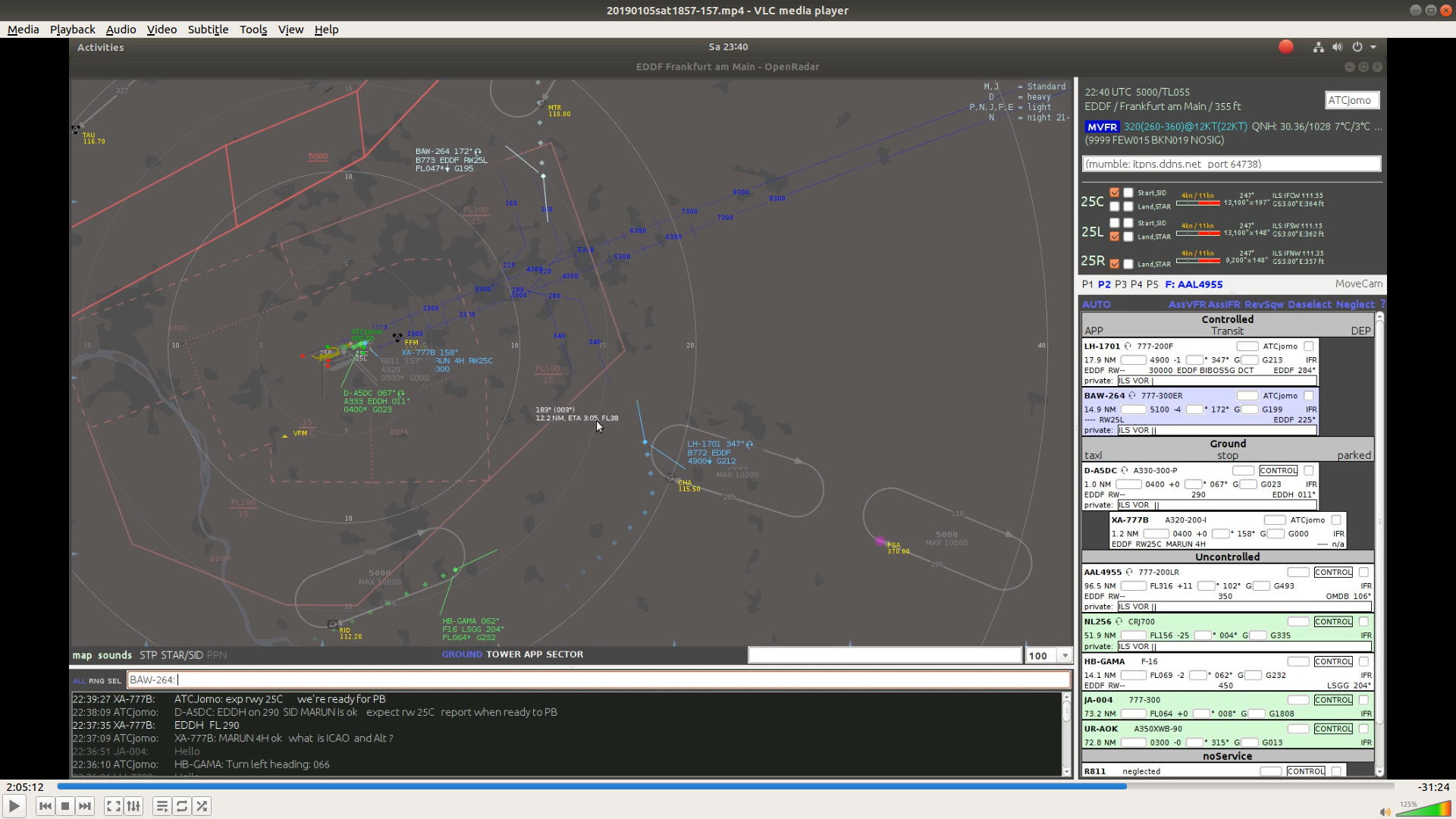Adjust the VLC volume slider
The image size is (1456, 819).
pos(1423,810)
